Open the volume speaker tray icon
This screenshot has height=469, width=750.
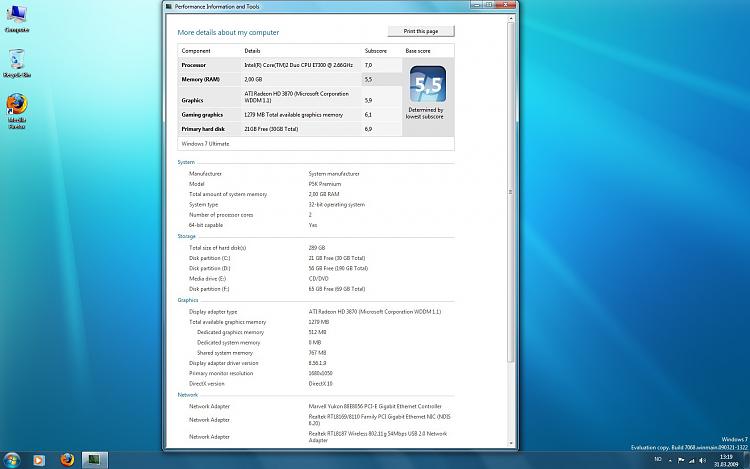pos(702,460)
